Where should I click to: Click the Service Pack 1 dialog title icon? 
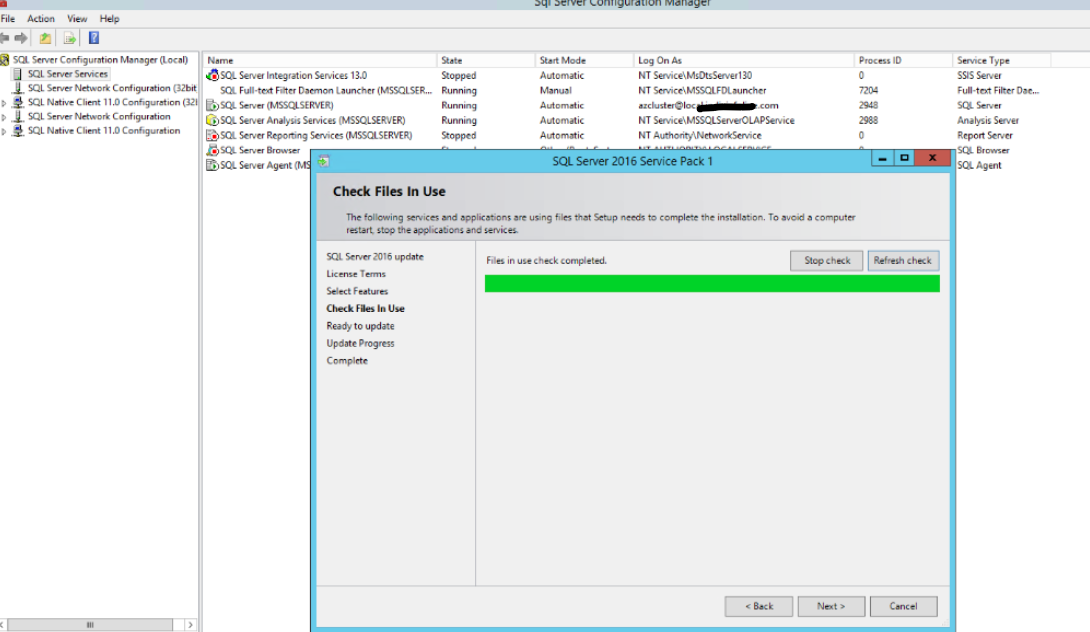point(323,161)
